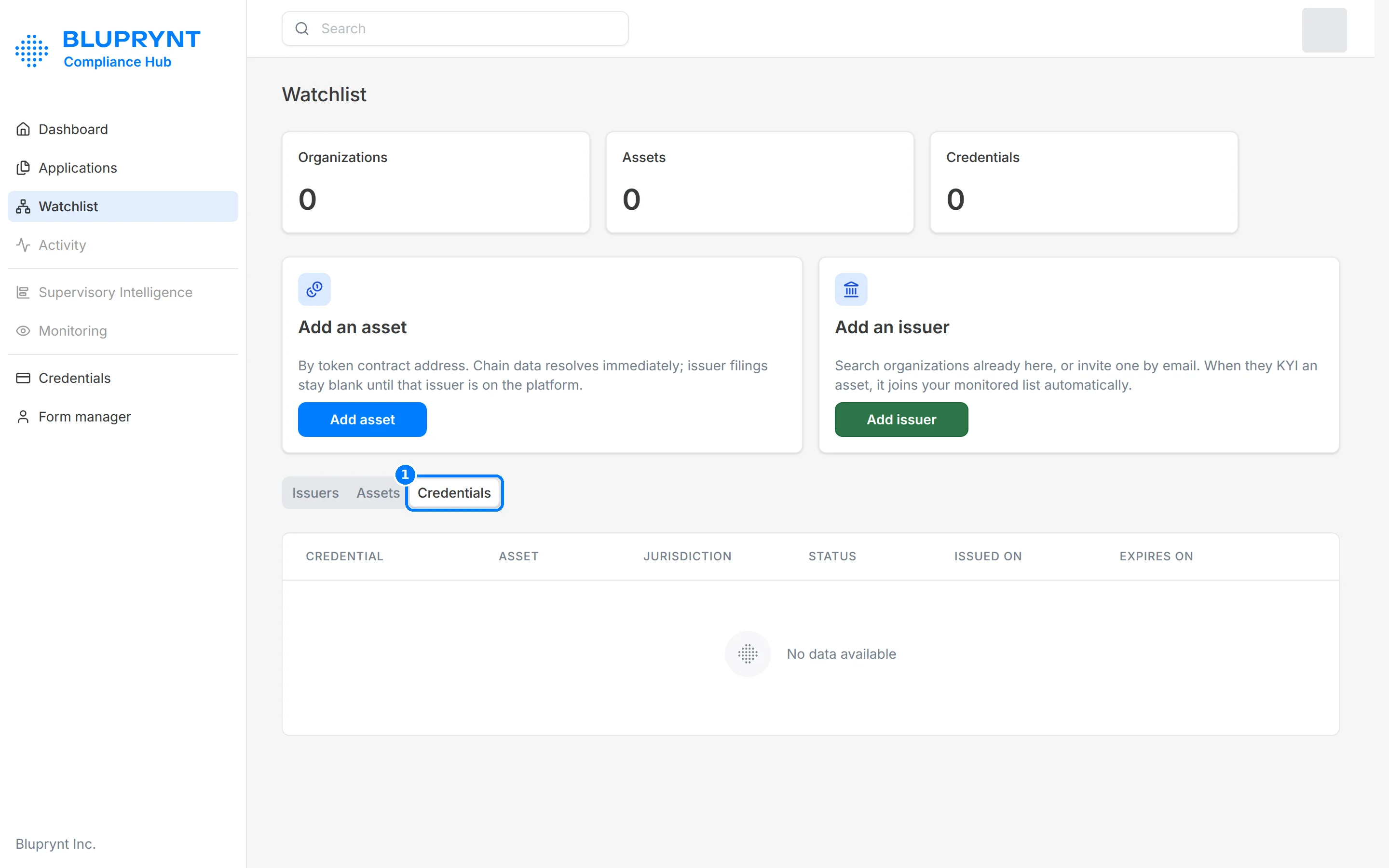This screenshot has height=868, width=1389.
Task: Click the No data available message
Action: click(x=841, y=653)
